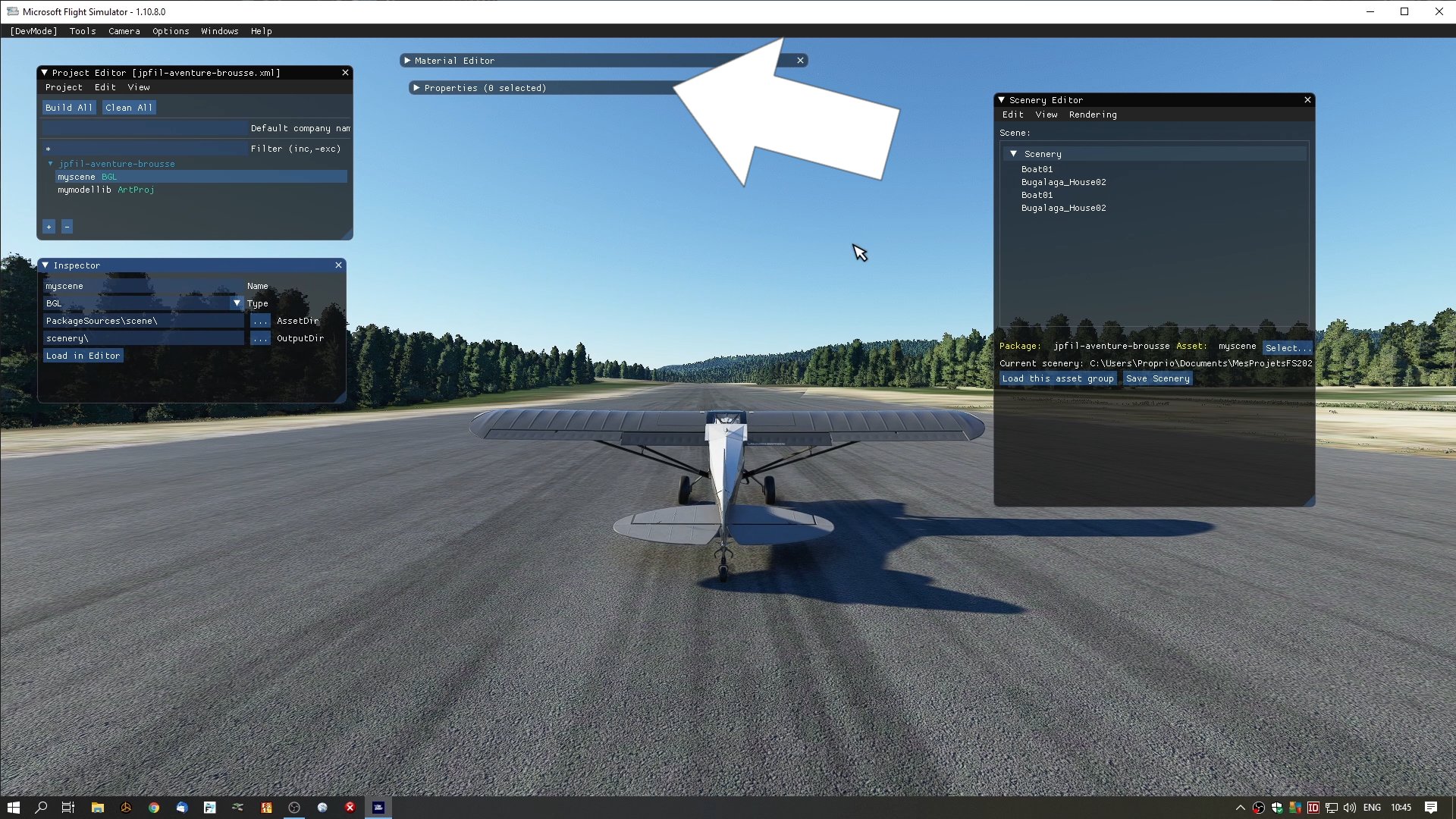Open File Explorer from taskbar
1456x819 pixels.
[x=97, y=808]
